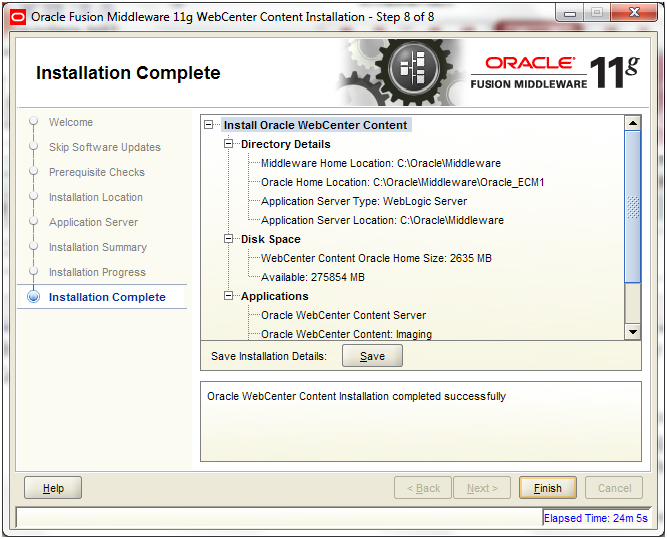This screenshot has width=667, height=539.
Task: Select Skip Software Updates step
Action: click(x=105, y=147)
